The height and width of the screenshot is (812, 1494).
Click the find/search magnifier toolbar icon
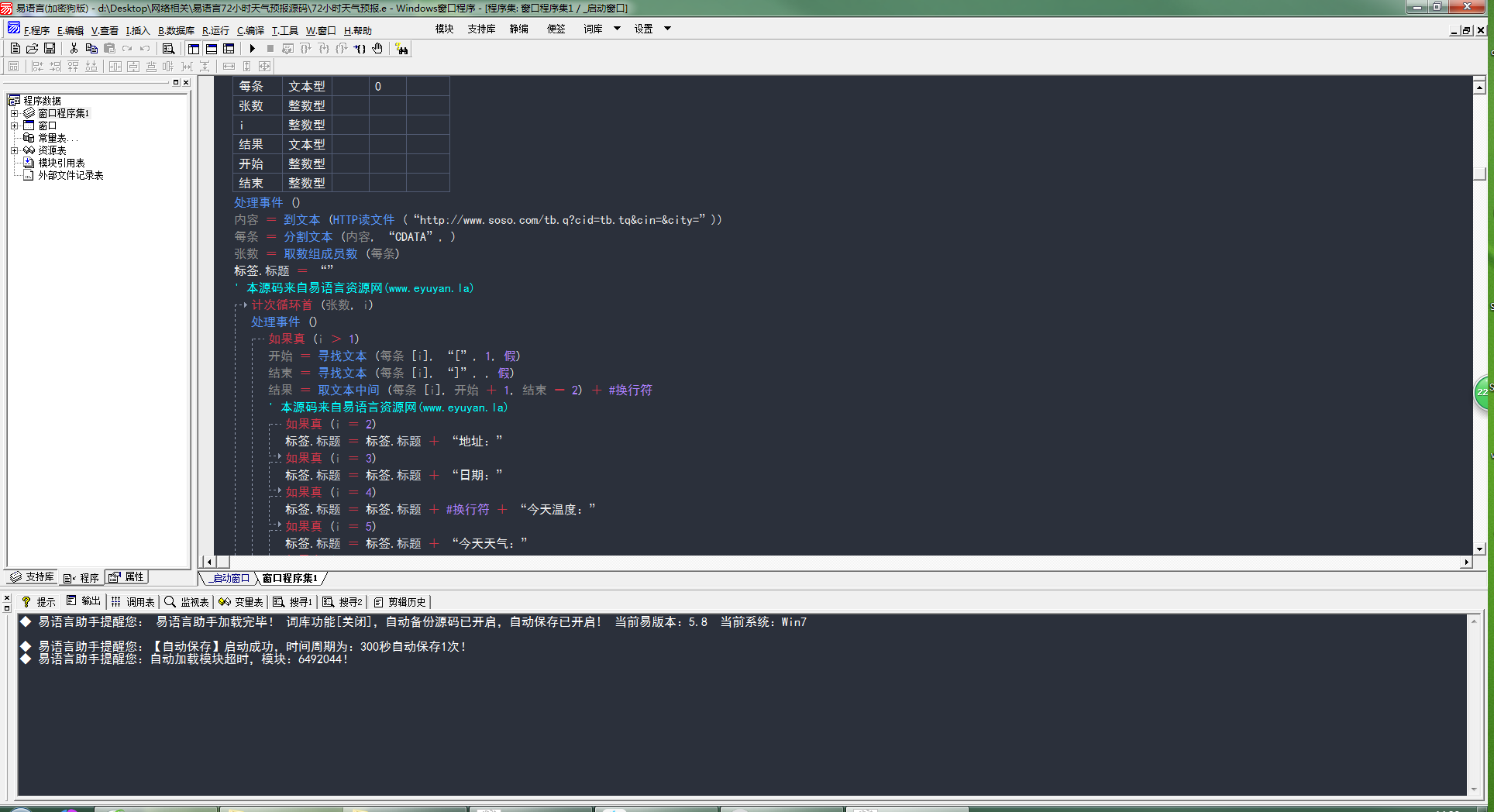[168, 48]
